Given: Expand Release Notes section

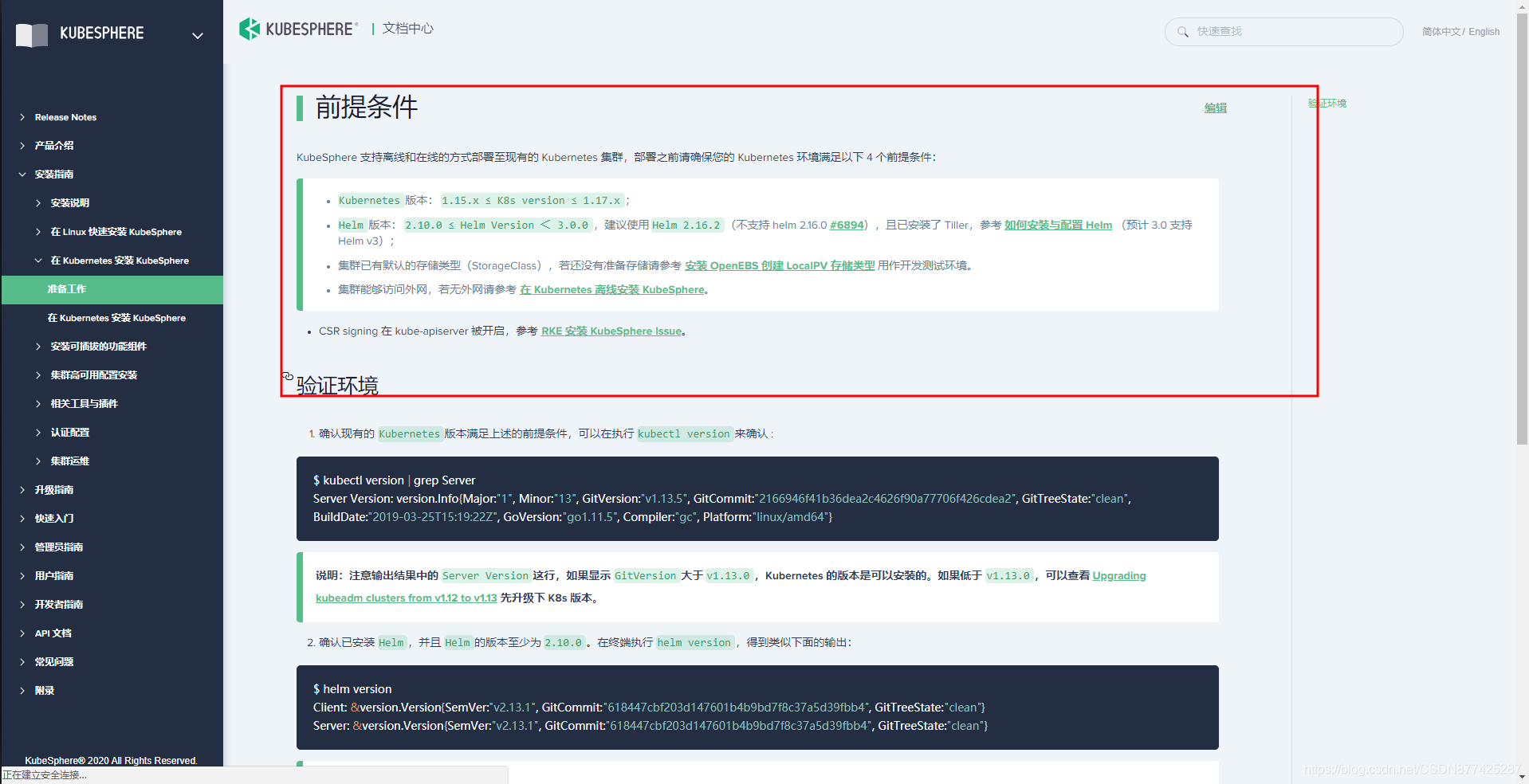Looking at the screenshot, I should tap(65, 117).
